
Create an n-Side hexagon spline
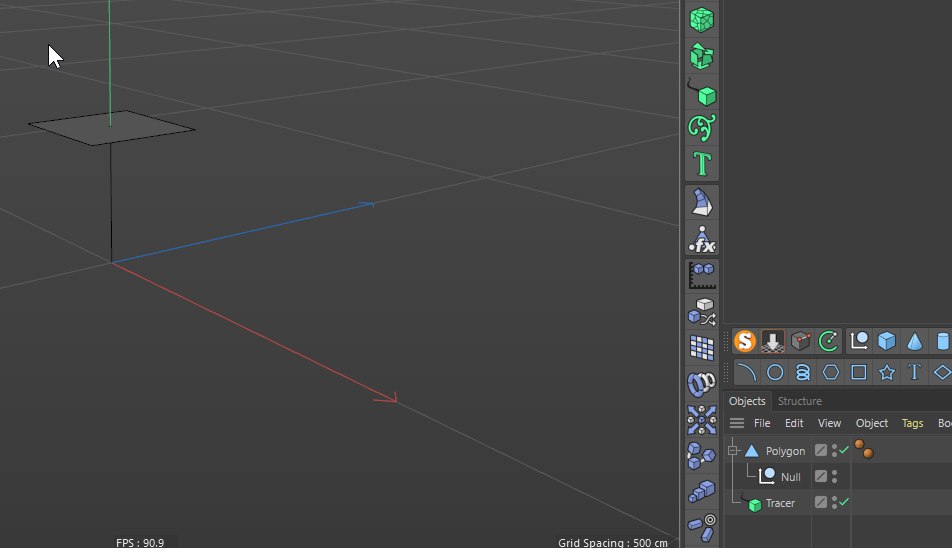tap(831, 372)
